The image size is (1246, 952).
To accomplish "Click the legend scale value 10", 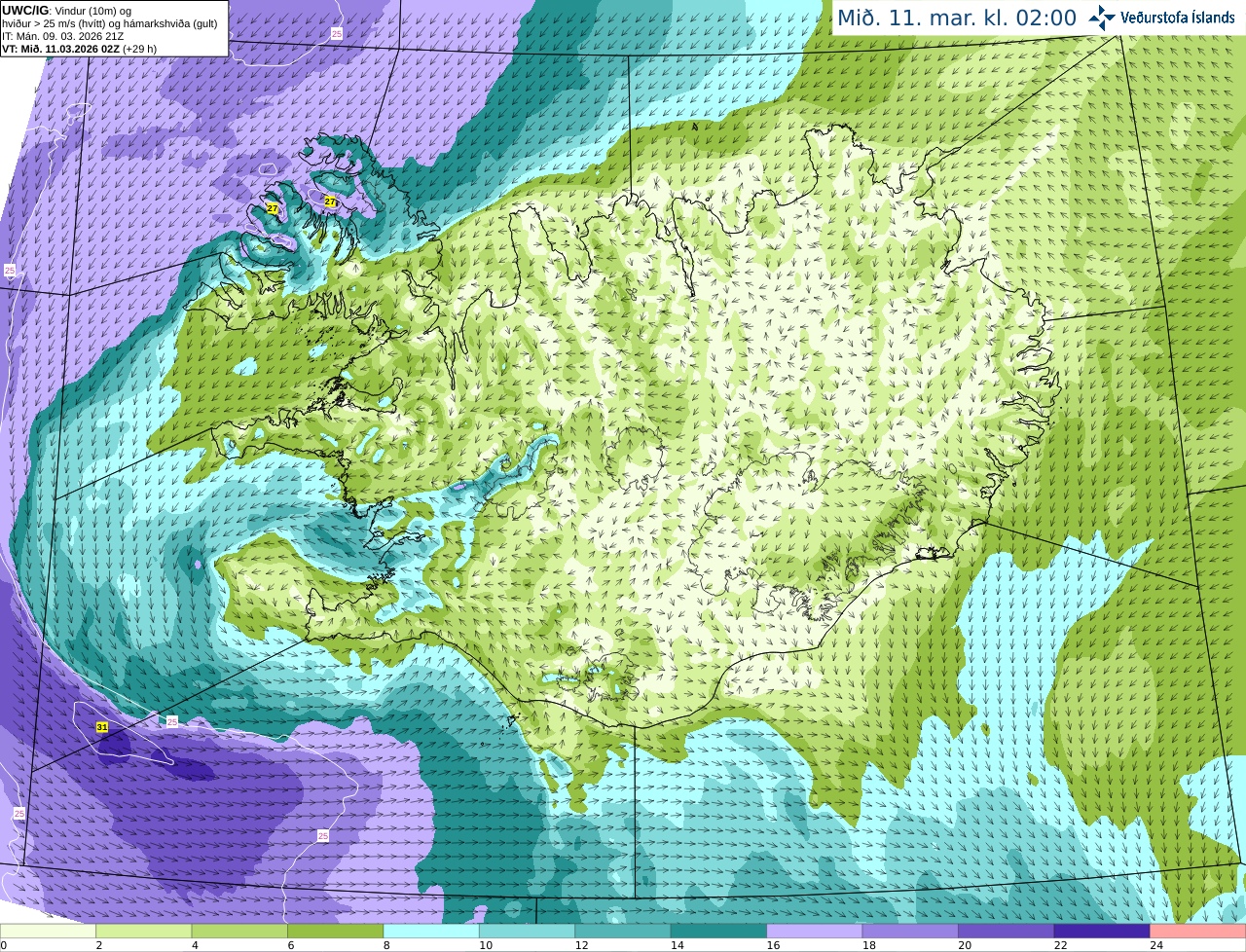I will (x=486, y=945).
